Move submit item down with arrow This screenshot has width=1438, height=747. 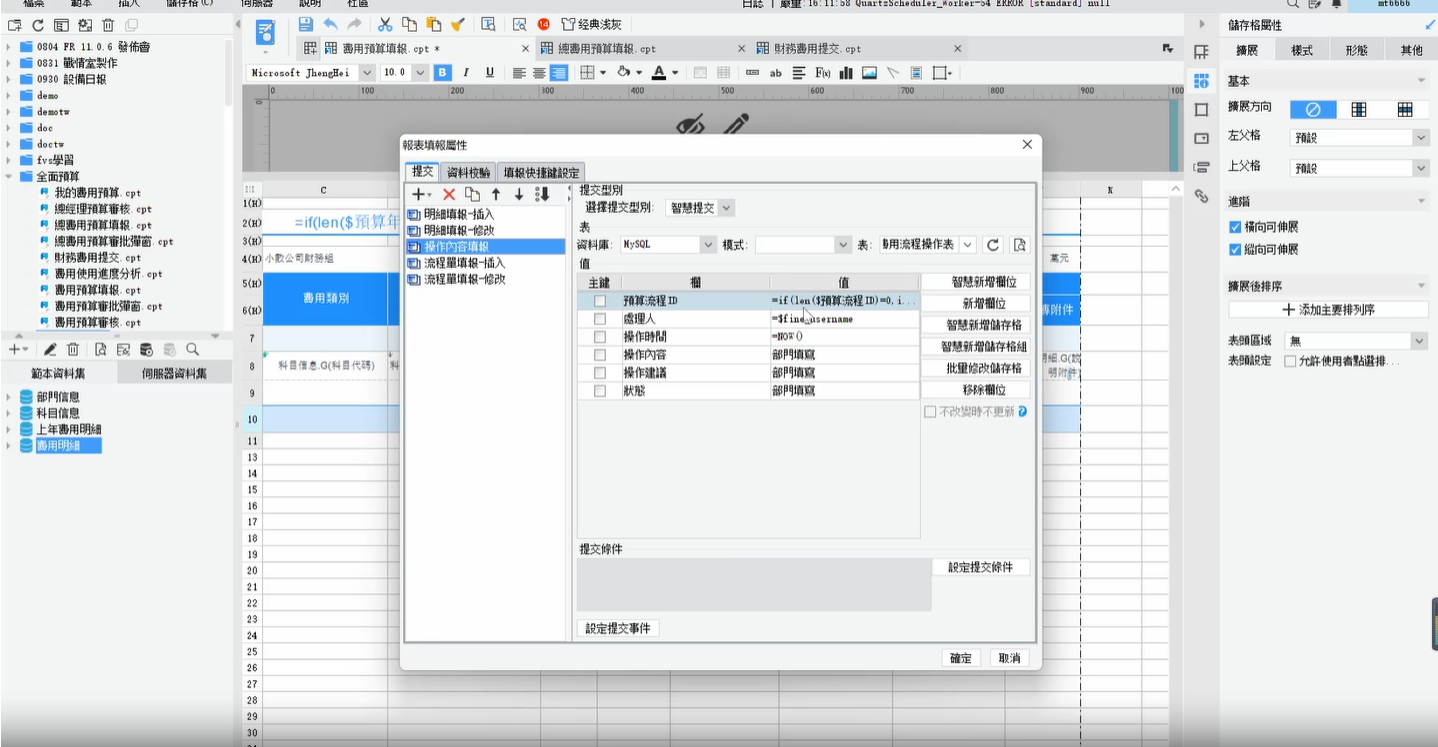click(518, 195)
